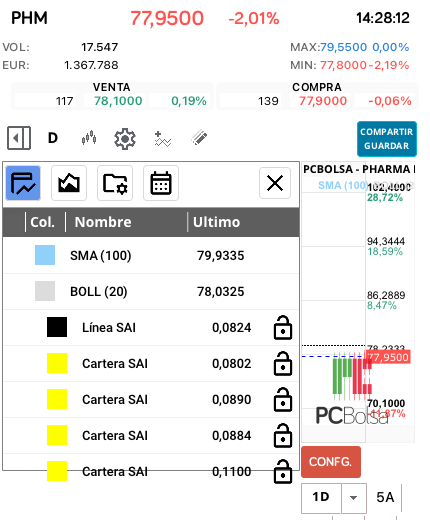Click the Col. column header
The image size is (430, 520).
coord(42,222)
